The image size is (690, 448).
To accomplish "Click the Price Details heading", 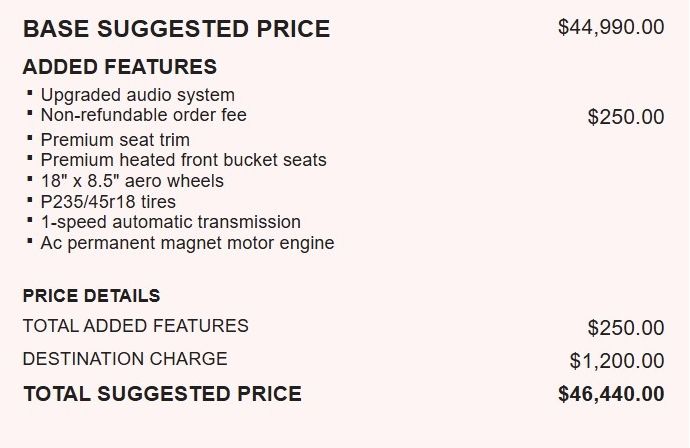I will (x=92, y=296).
